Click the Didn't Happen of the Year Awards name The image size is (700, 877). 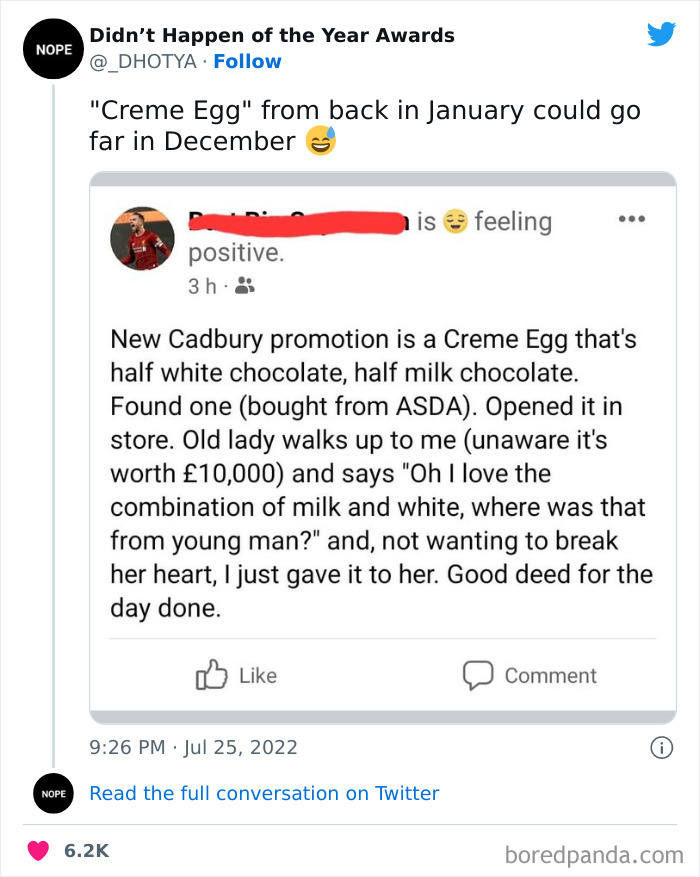[x=272, y=36]
